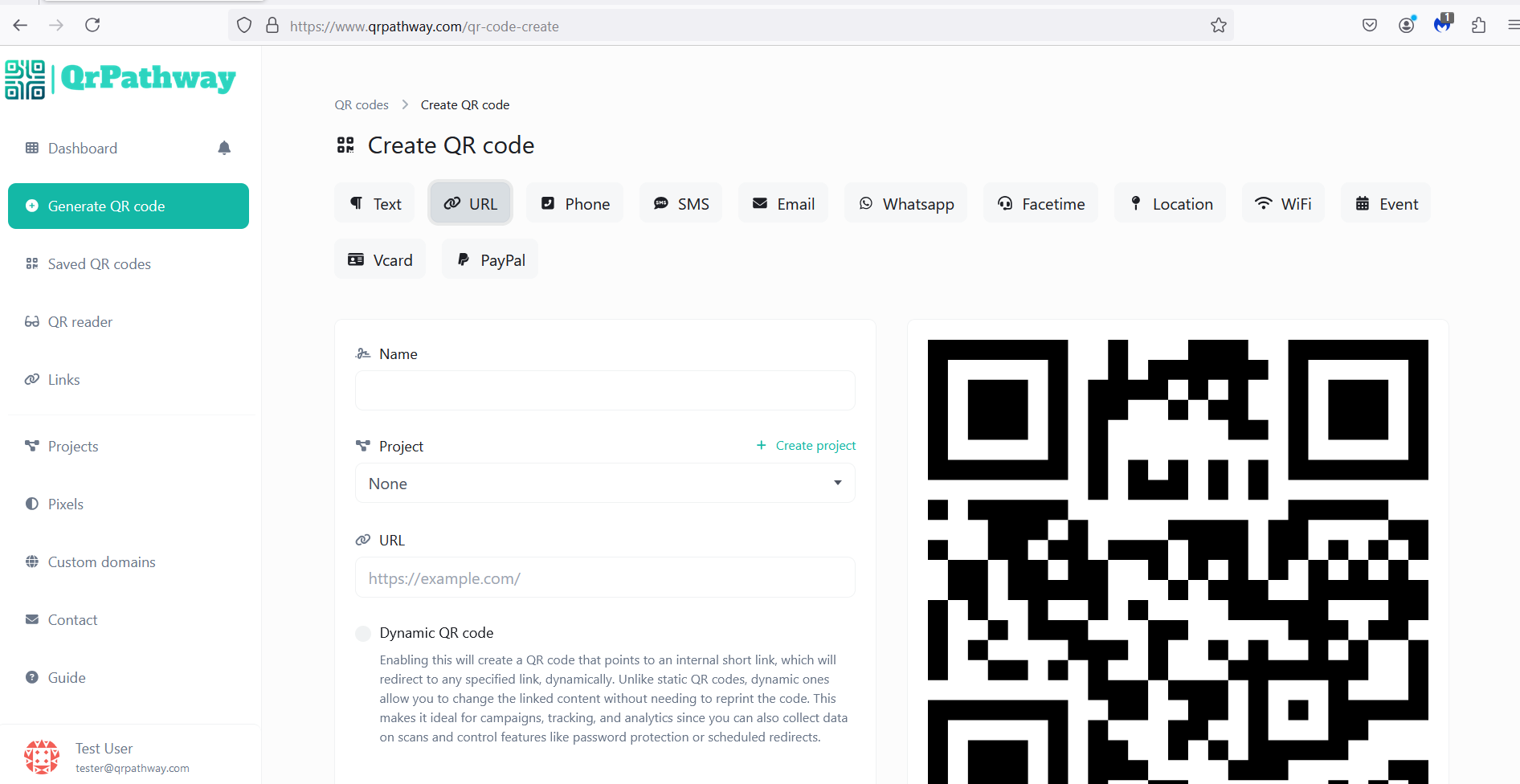
Task: Open the extensions puzzle icon
Action: [x=1478, y=26]
